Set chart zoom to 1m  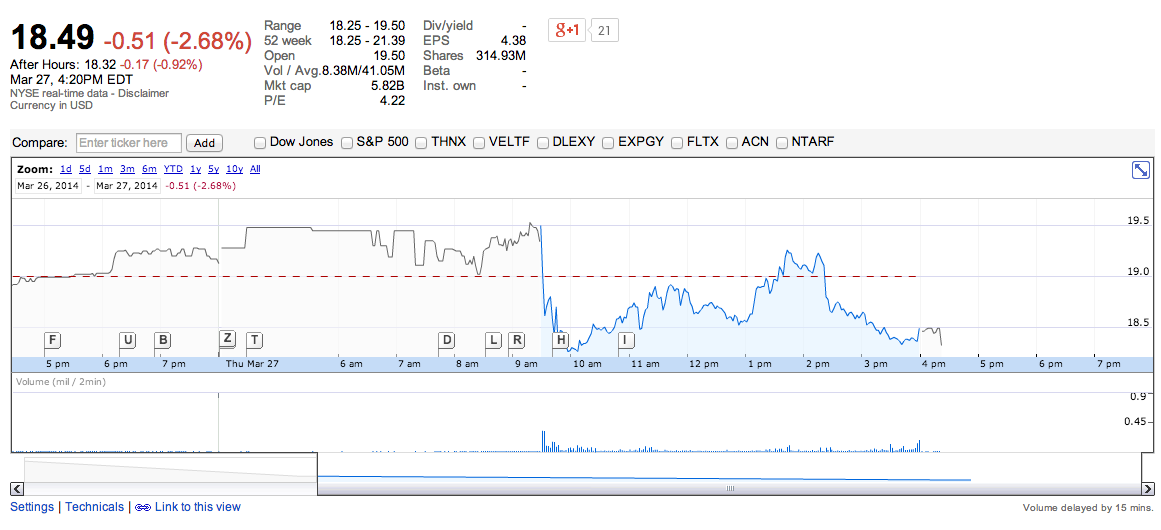105,169
